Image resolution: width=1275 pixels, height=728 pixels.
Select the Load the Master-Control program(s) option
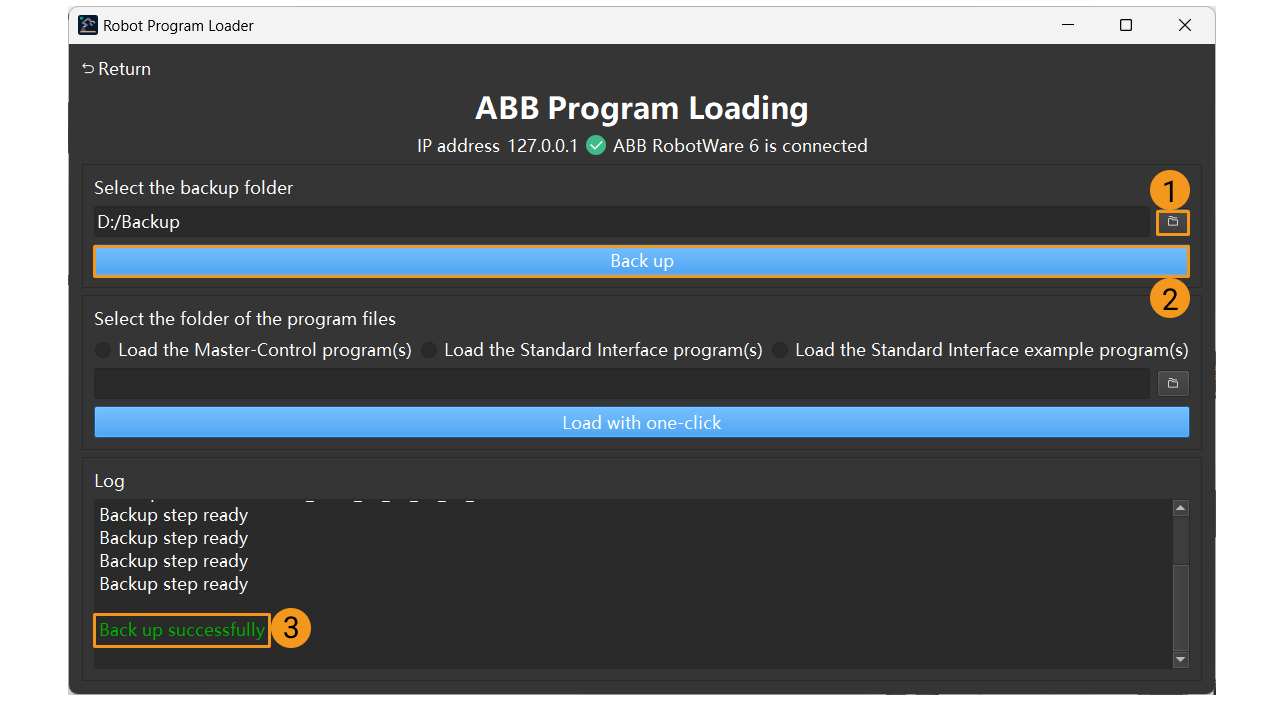[101, 350]
